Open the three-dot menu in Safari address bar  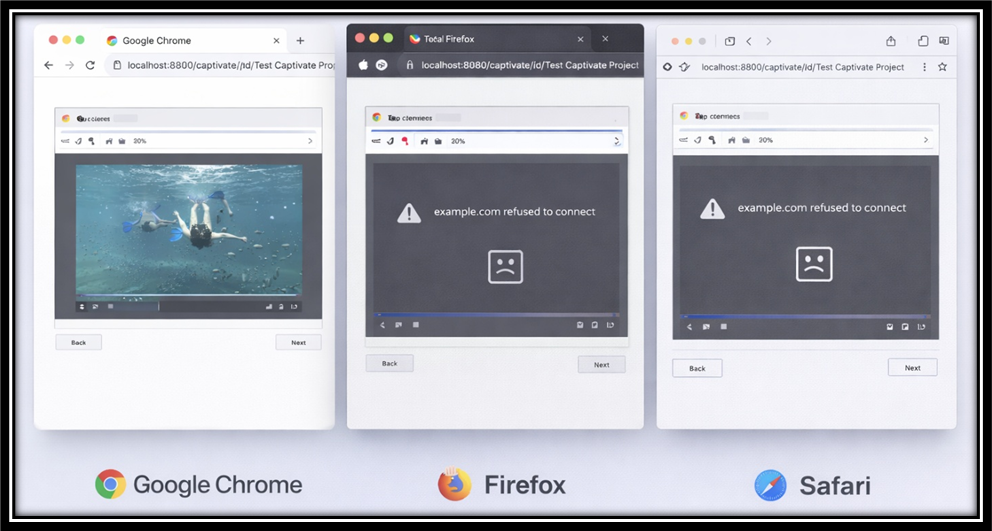(924, 67)
